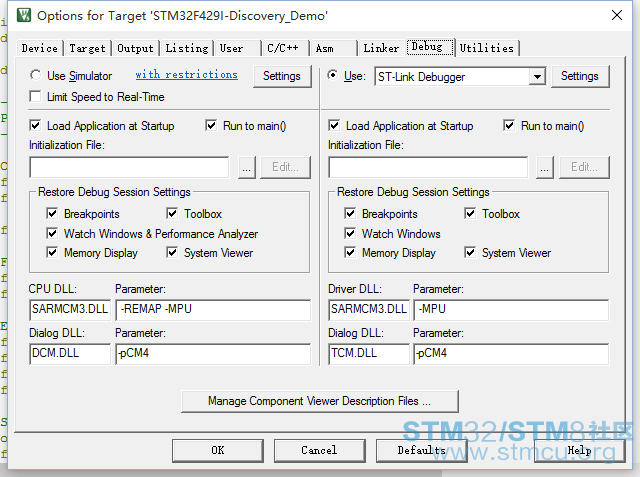Expand the ST-Link Debugger dropdown
Image resolution: width=640 pixels, height=477 pixels.
click(x=537, y=76)
